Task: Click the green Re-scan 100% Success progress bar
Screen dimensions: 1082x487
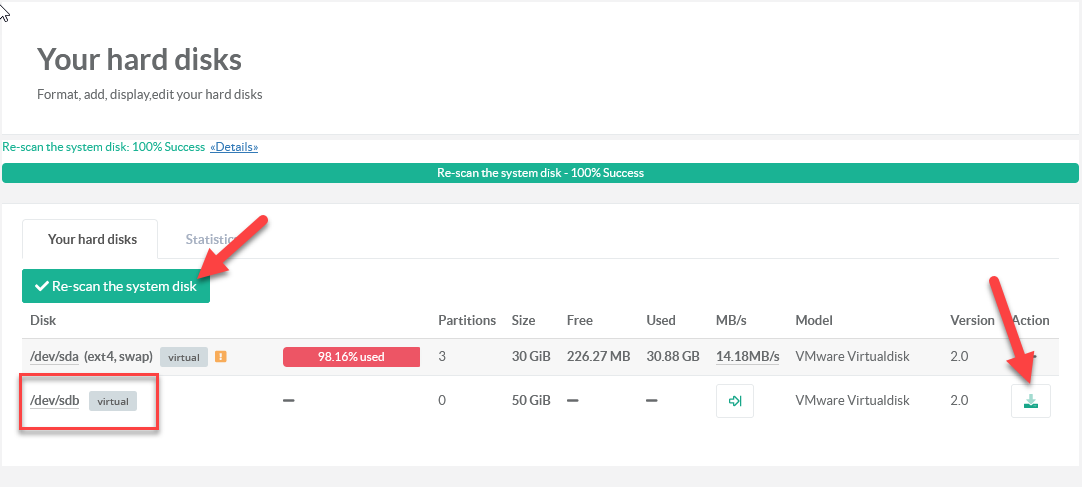Action: click(540, 173)
